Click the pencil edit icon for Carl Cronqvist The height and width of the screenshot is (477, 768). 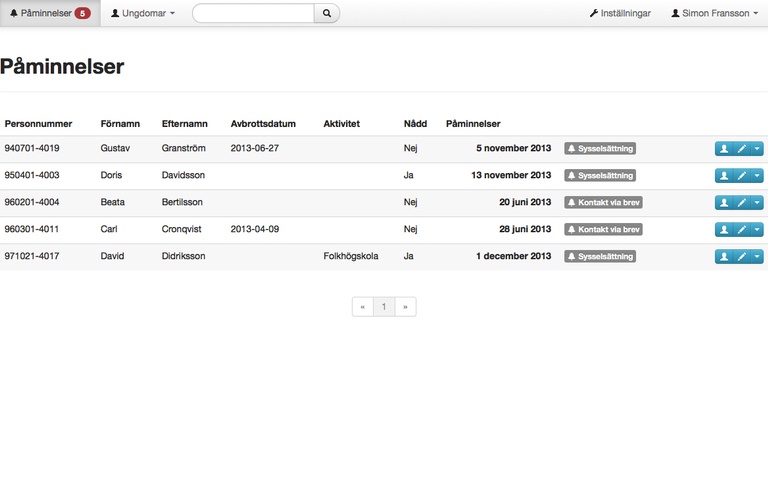coord(741,229)
